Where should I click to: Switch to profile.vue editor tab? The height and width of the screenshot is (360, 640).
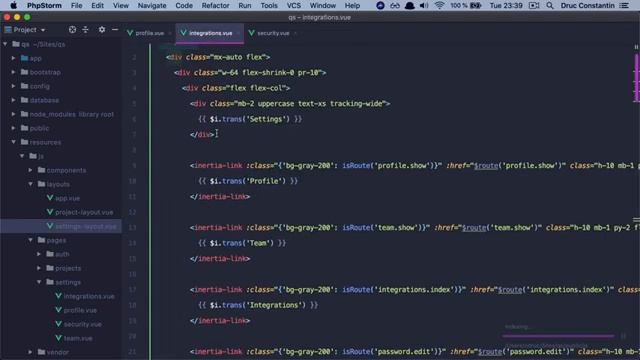pyautogui.click(x=149, y=33)
